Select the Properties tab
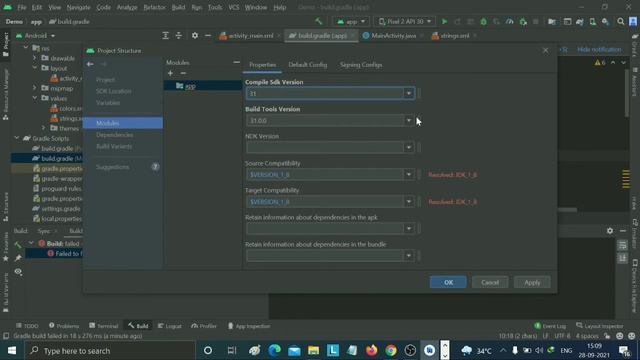 pos(262,64)
